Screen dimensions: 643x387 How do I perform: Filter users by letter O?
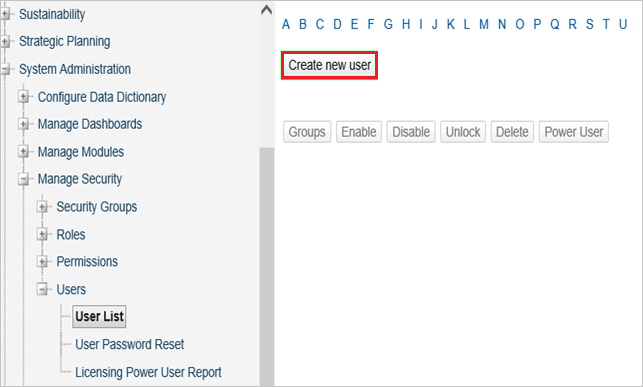[520, 25]
